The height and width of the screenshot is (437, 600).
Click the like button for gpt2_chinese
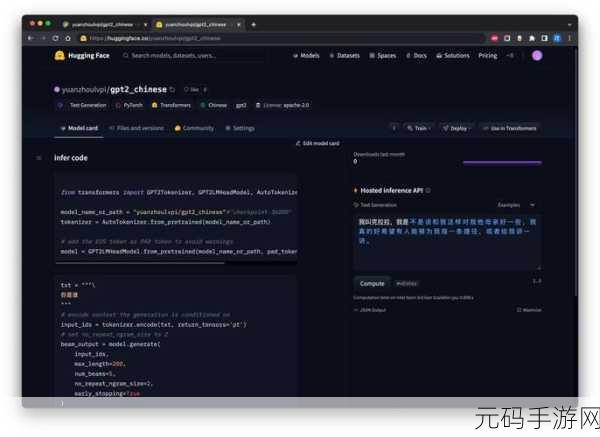191,90
